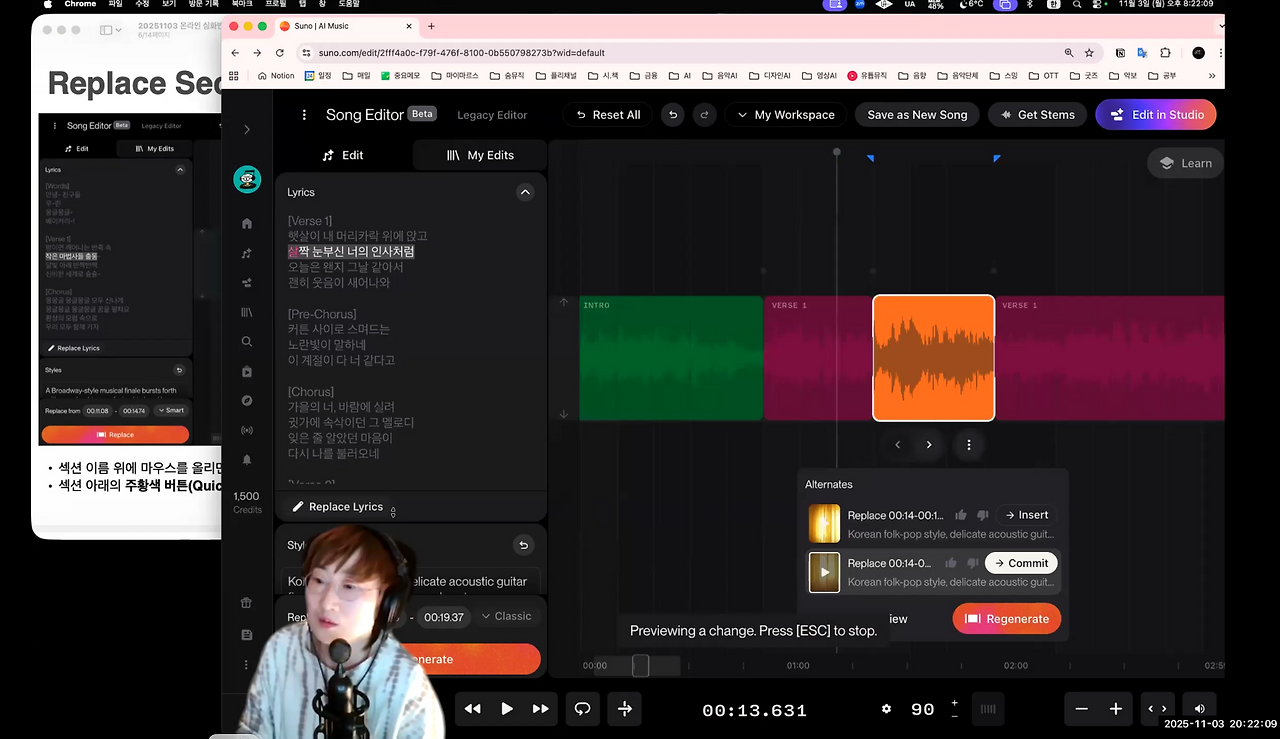Image resolution: width=1280 pixels, height=739 pixels.
Task: Open notifications bell in sidebar
Action: tap(247, 460)
